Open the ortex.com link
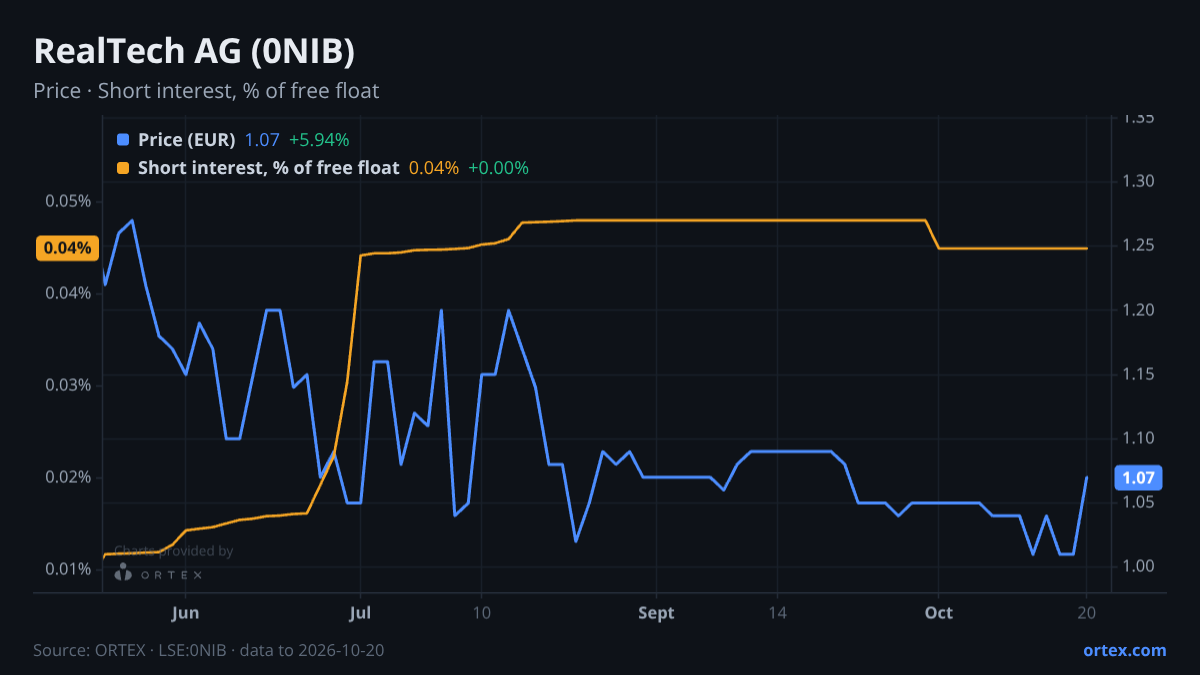This screenshot has width=1200, height=675. pyautogui.click(x=1124, y=650)
